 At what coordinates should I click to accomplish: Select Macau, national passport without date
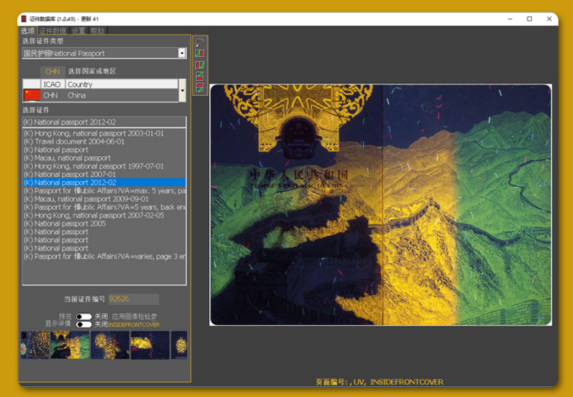point(104,158)
